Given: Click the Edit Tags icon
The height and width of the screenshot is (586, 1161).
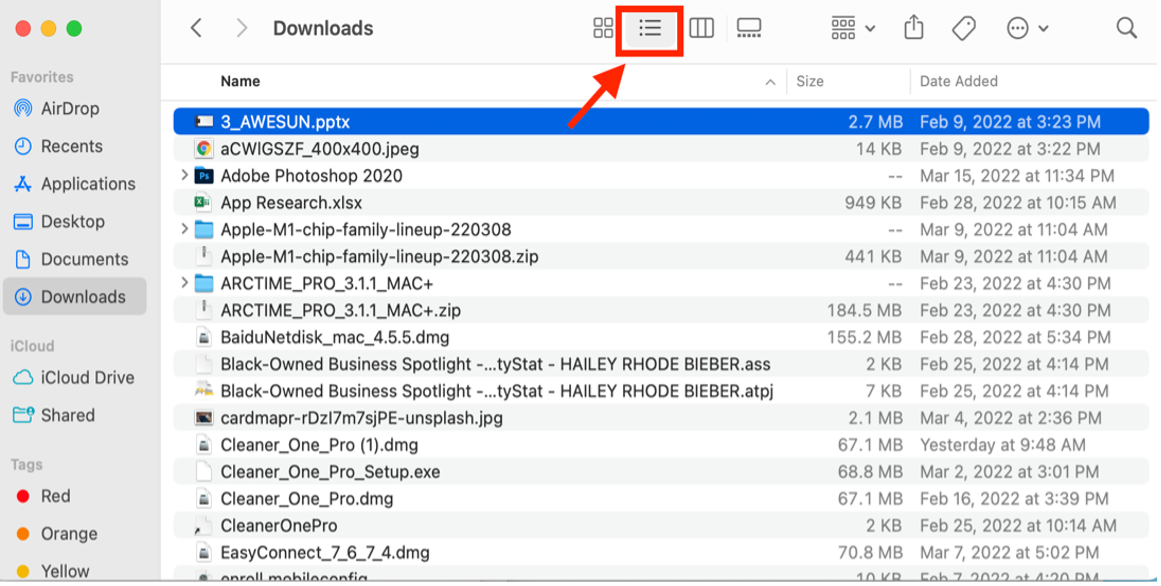Looking at the screenshot, I should click(964, 29).
